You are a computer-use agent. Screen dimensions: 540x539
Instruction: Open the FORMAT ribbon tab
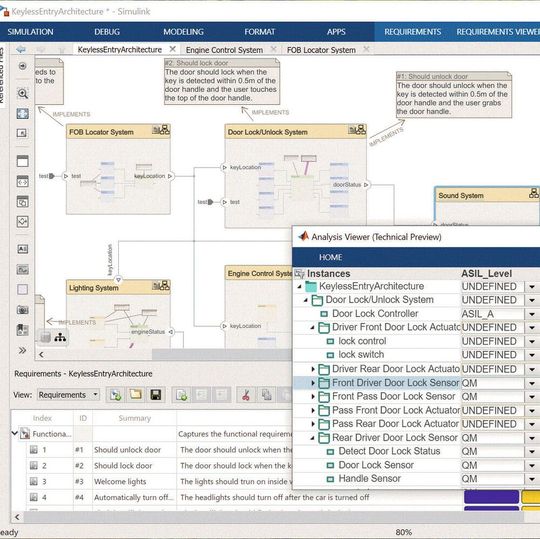260,32
